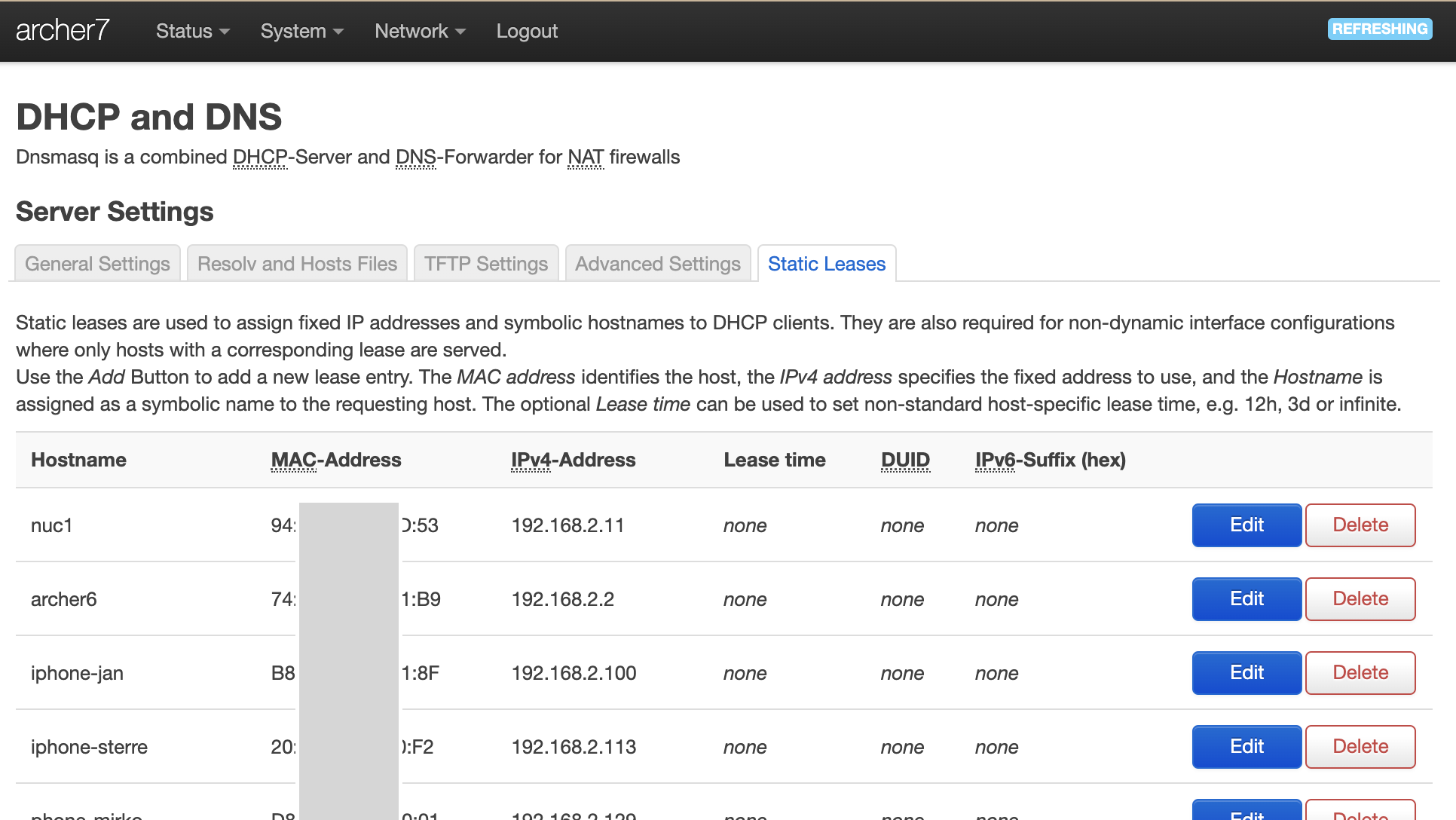Click the Hostname column header
This screenshot has height=820, width=1456.
tap(78, 460)
